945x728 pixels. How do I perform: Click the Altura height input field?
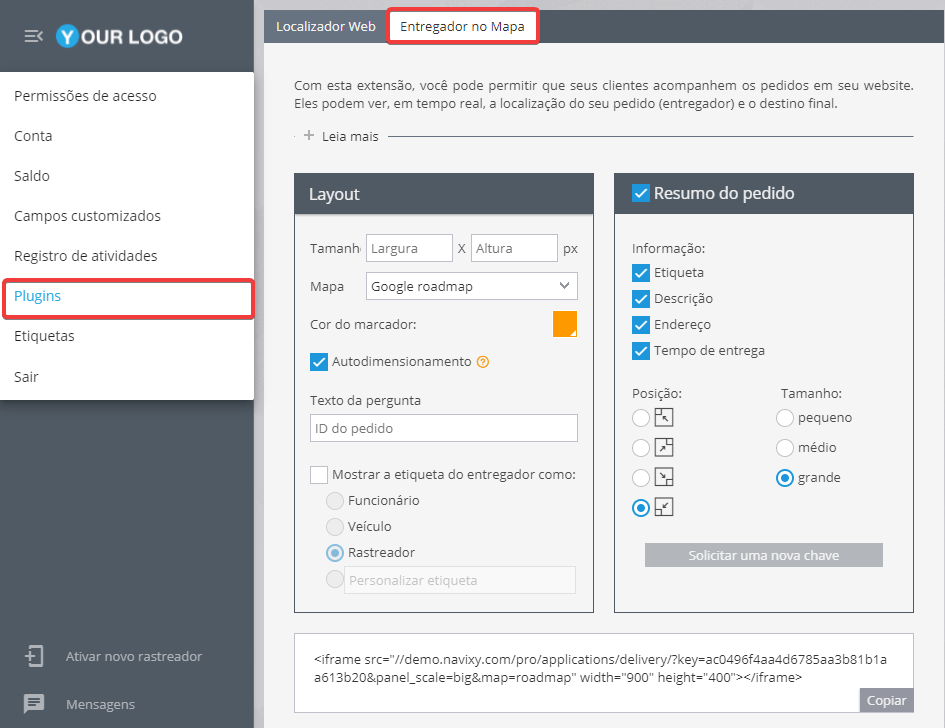coord(514,248)
